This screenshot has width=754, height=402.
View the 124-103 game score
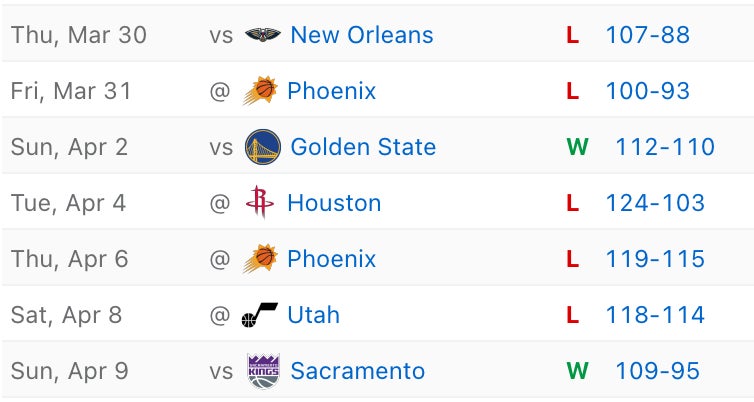tap(655, 204)
